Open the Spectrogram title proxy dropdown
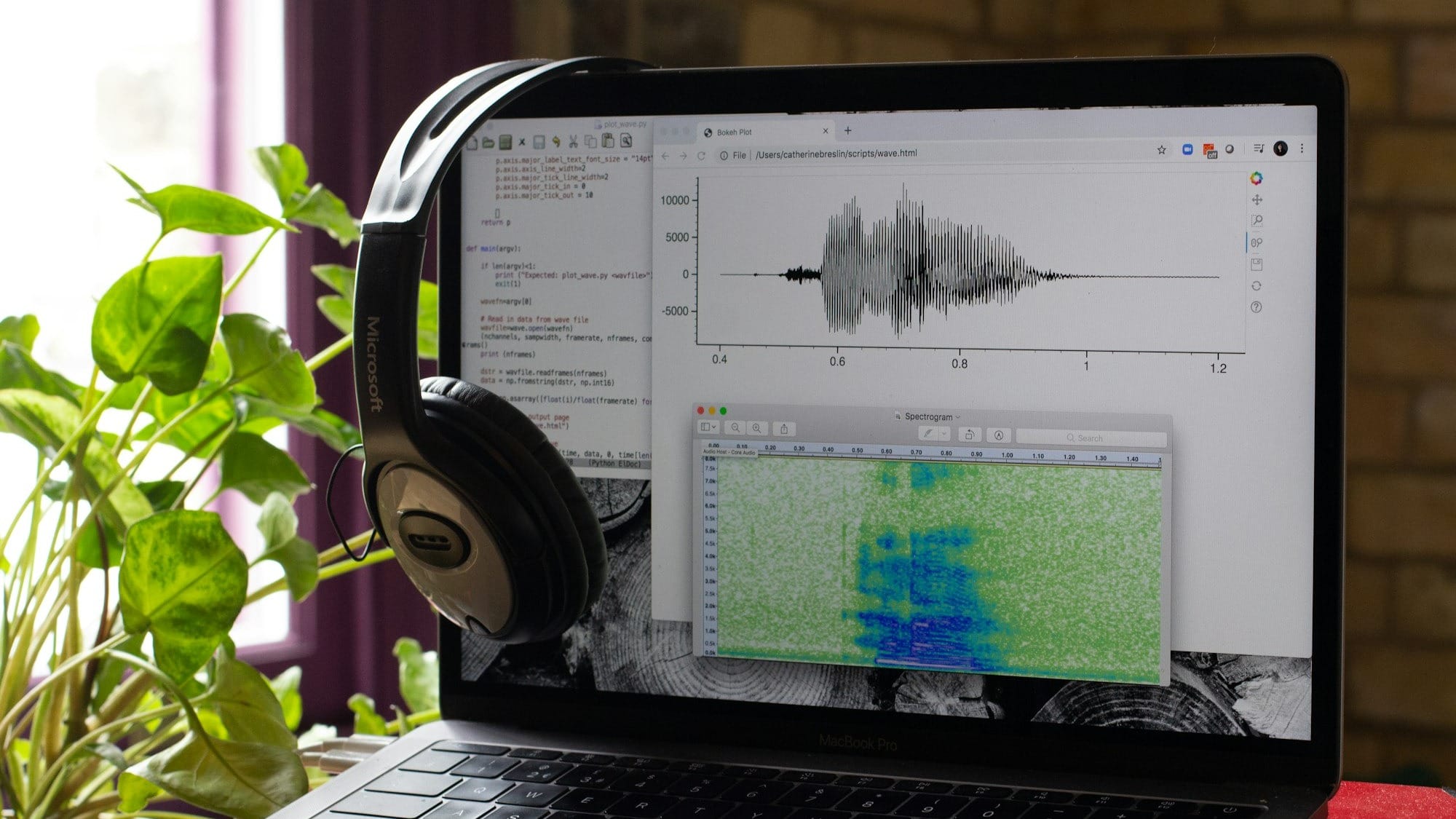 pyautogui.click(x=959, y=417)
